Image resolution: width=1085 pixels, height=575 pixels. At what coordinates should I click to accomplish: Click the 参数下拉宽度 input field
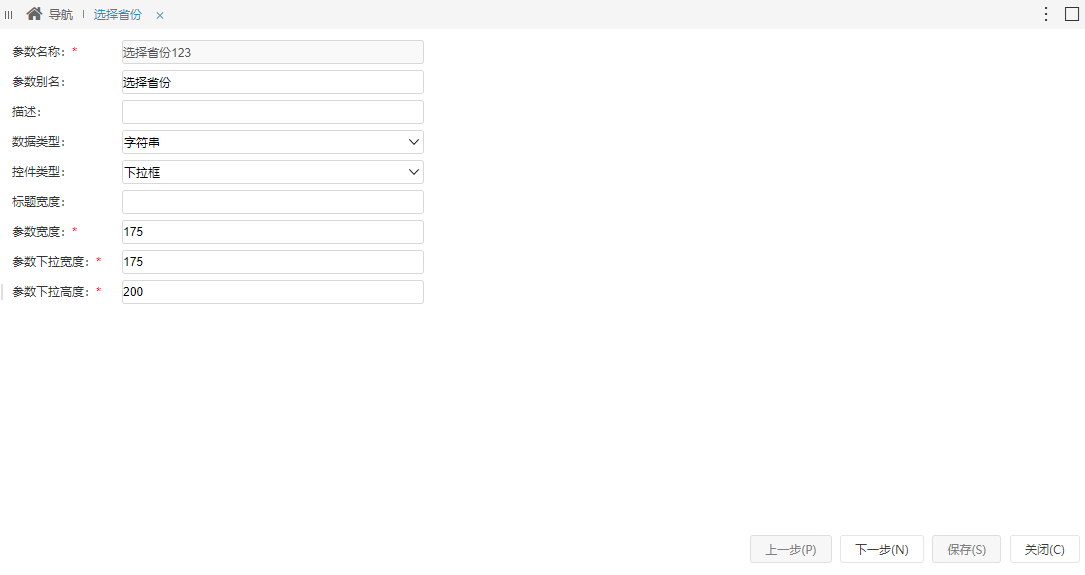[273, 262]
